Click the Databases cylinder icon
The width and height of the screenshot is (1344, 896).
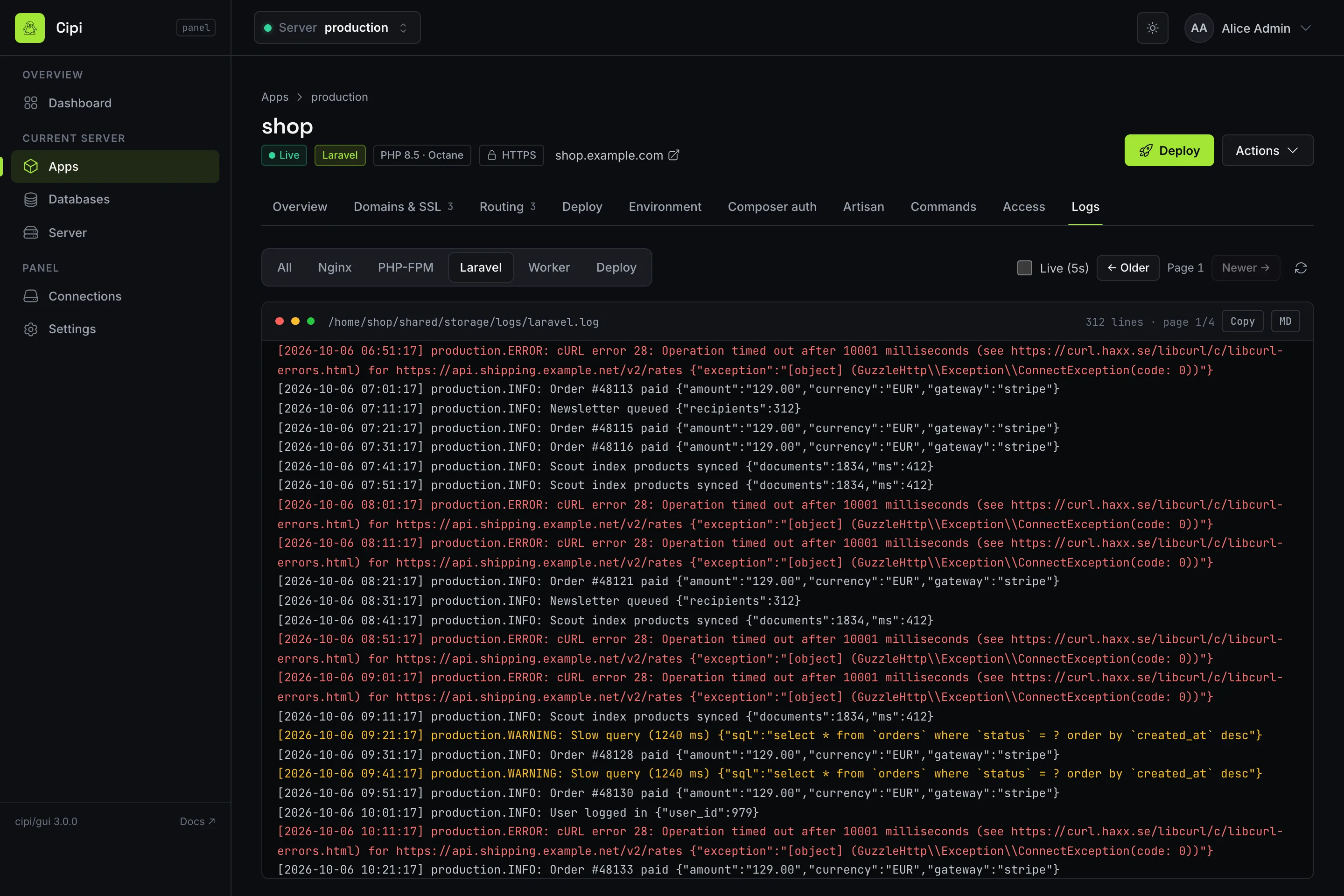[x=31, y=199]
